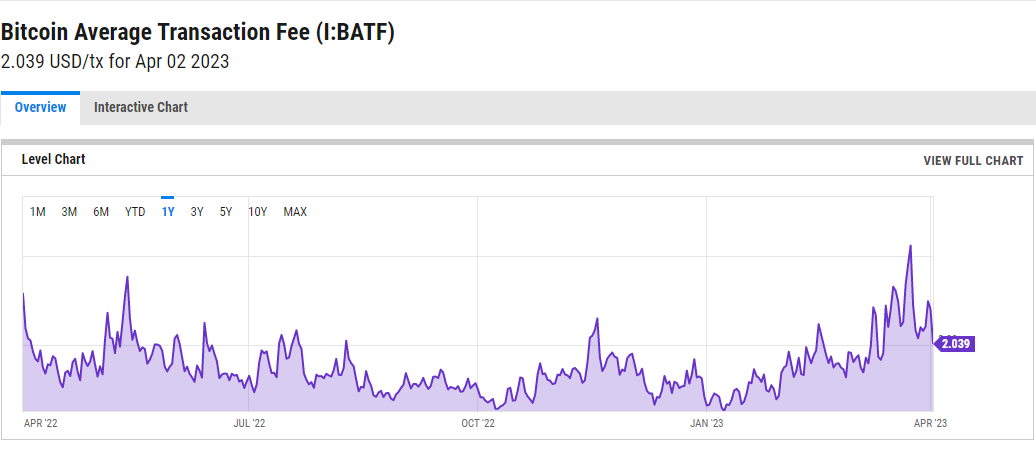Open the Interactive Chart tab
The width and height of the screenshot is (1036, 449).
[141, 108]
